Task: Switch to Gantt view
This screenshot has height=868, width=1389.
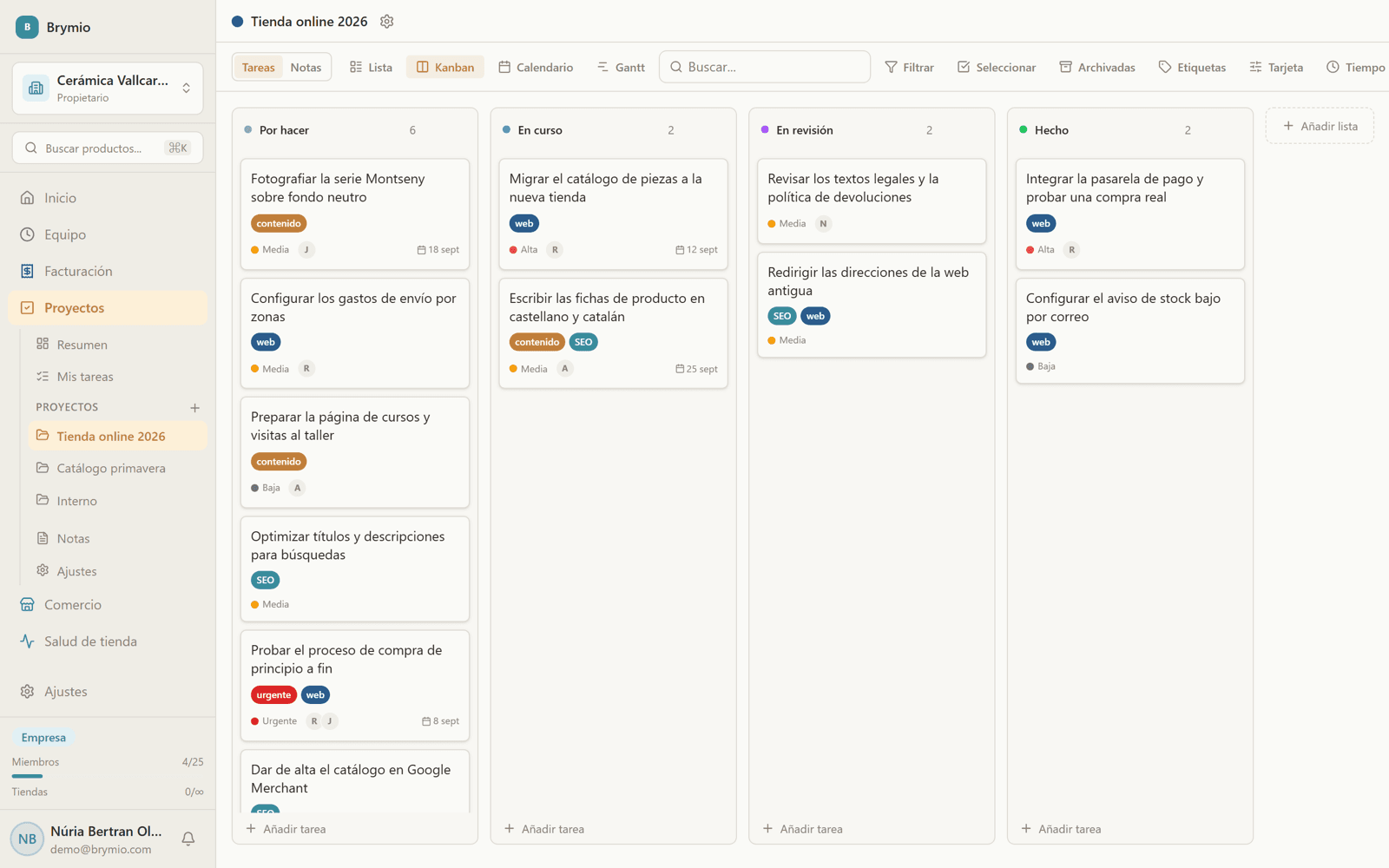Action: [x=621, y=67]
